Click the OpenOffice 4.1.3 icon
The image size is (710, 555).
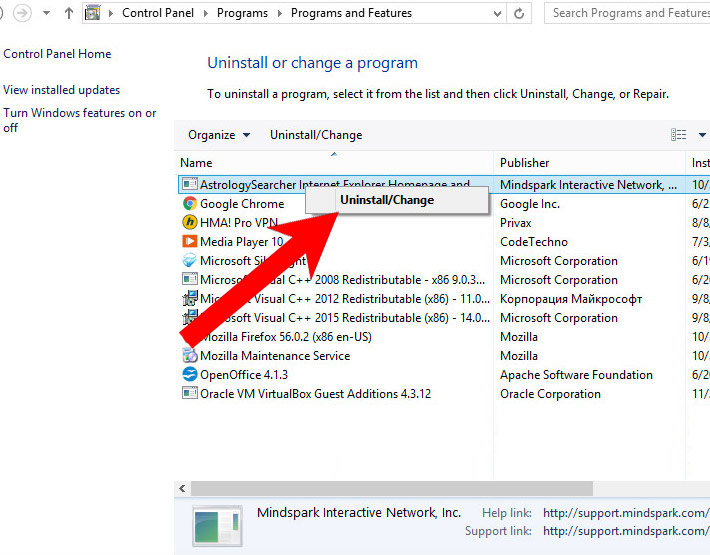(190, 374)
